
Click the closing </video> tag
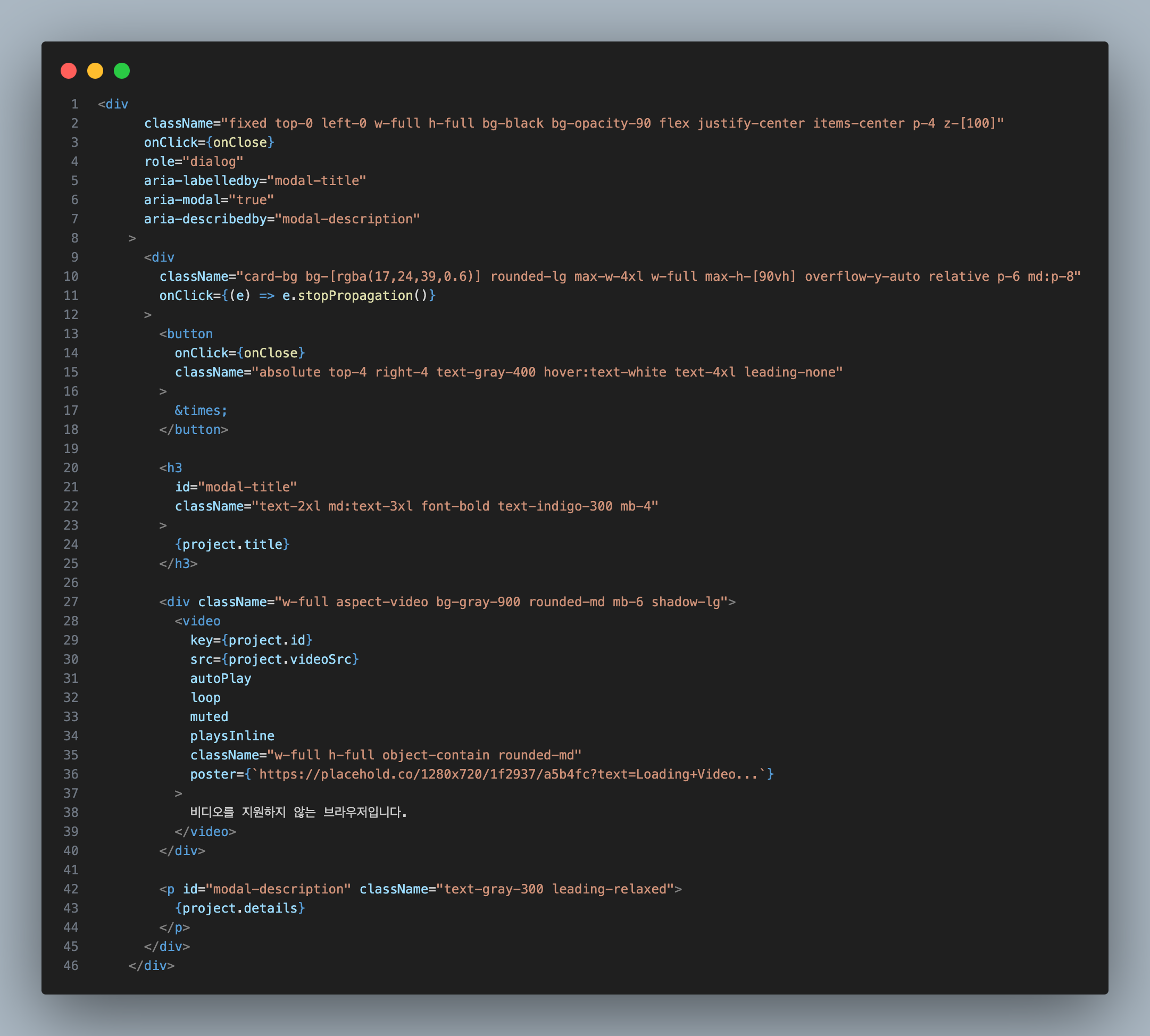[205, 832]
